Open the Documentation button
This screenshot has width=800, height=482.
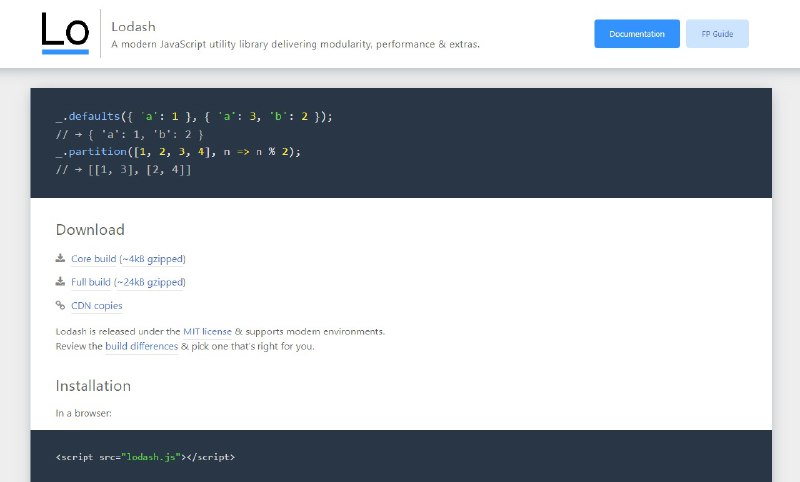(x=637, y=34)
